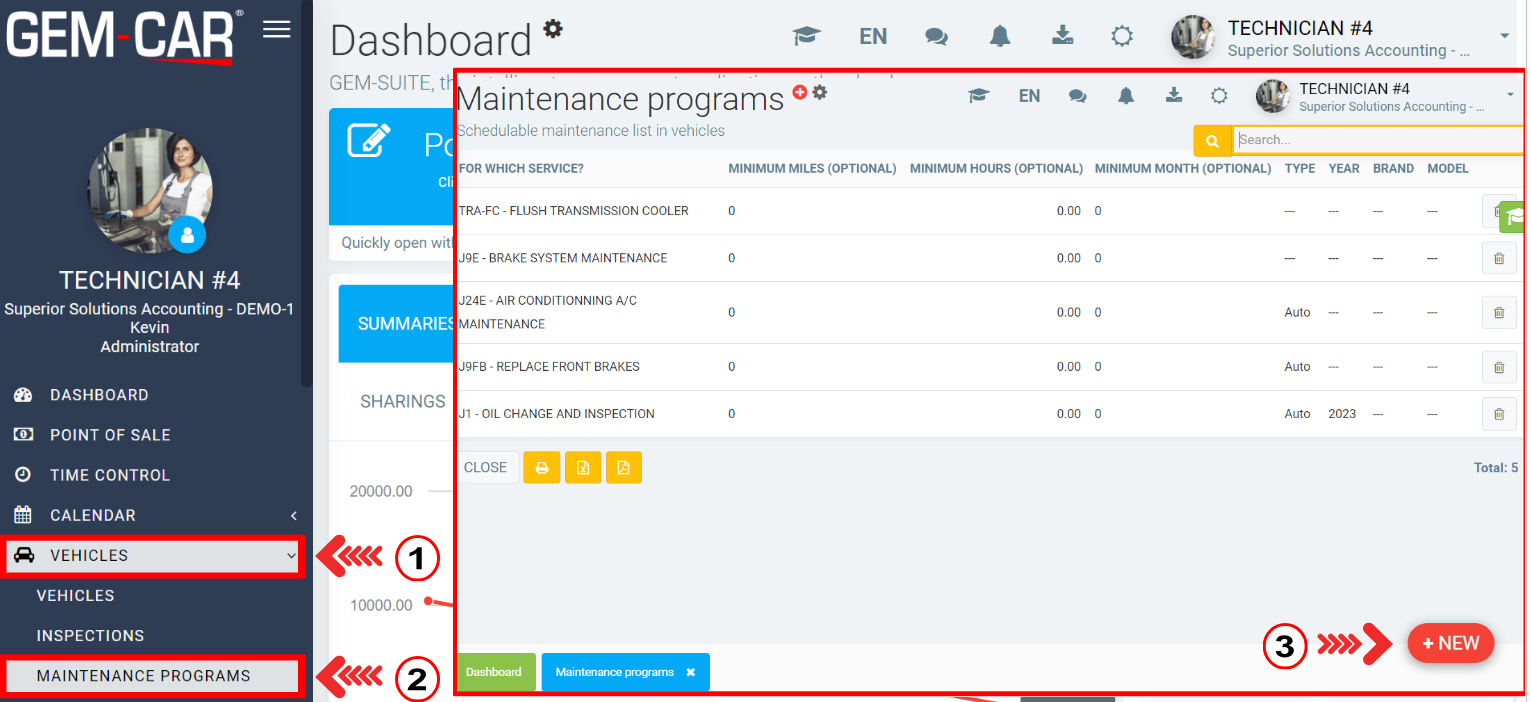Open the Technician #4 user dropdown arrow

(1505, 36)
